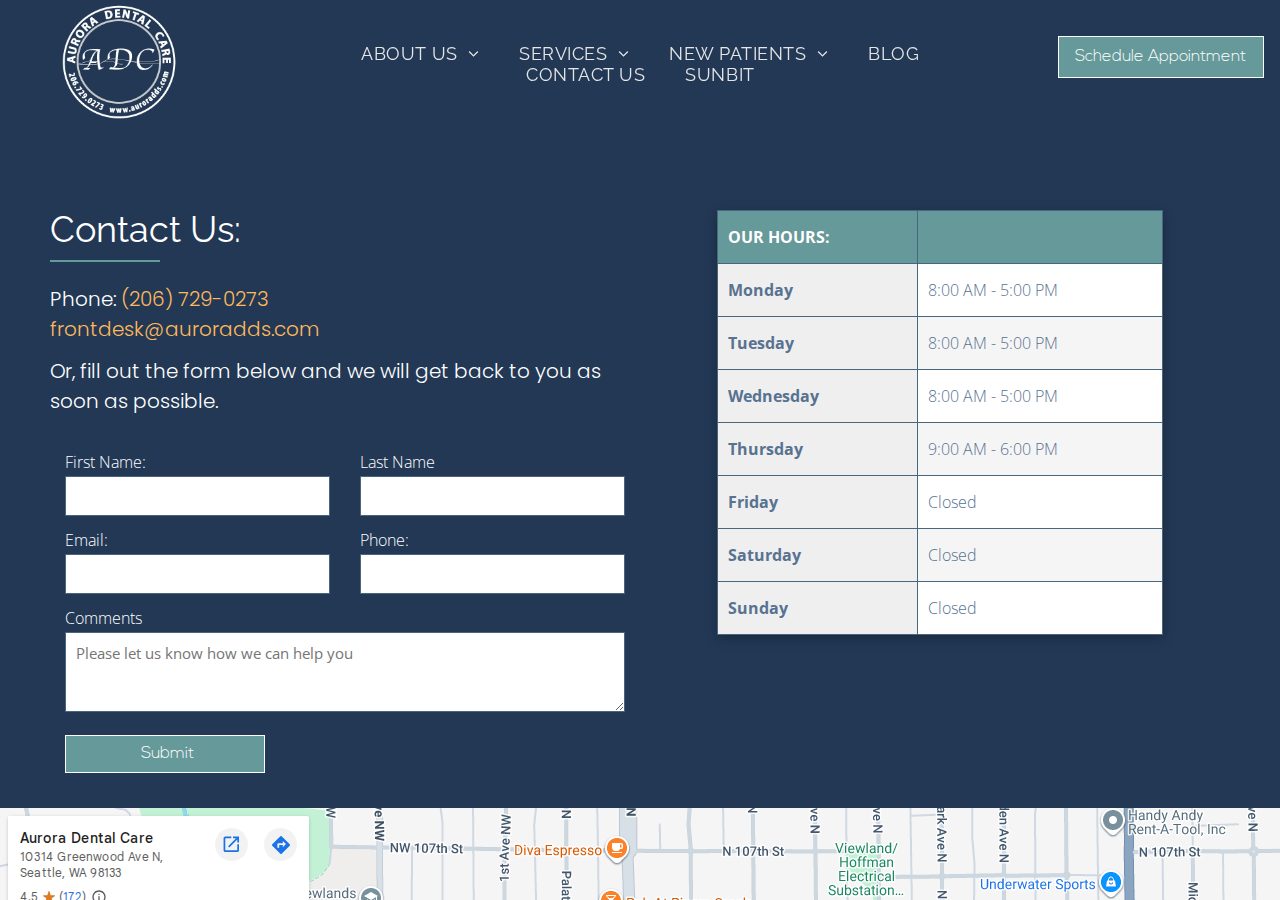Image resolution: width=1280 pixels, height=900 pixels.
Task: Click the Contact Us heading
Action: coord(145,230)
